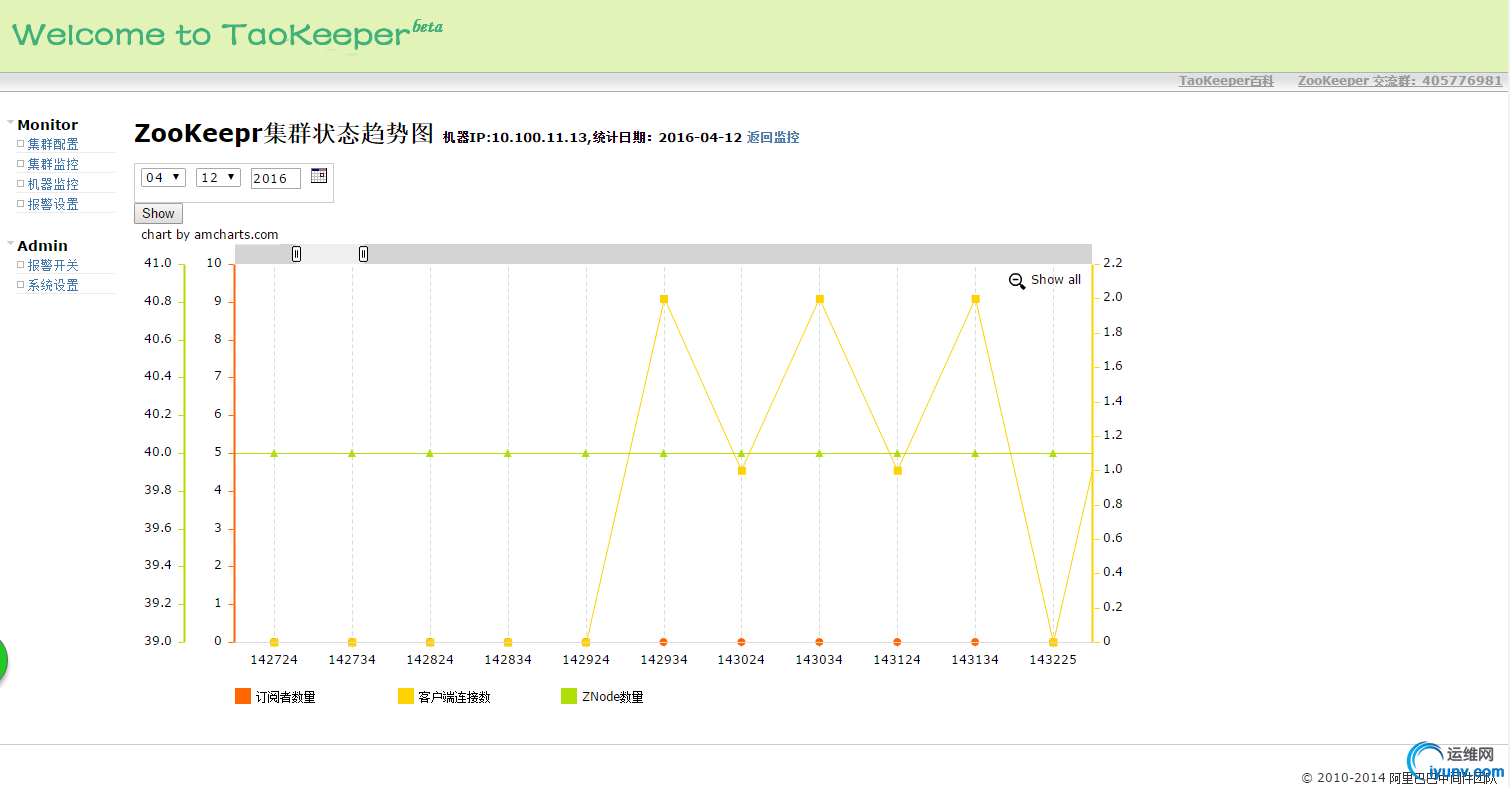1510x788 pixels.
Task: Click yellow square data point at 143024
Action: click(742, 470)
